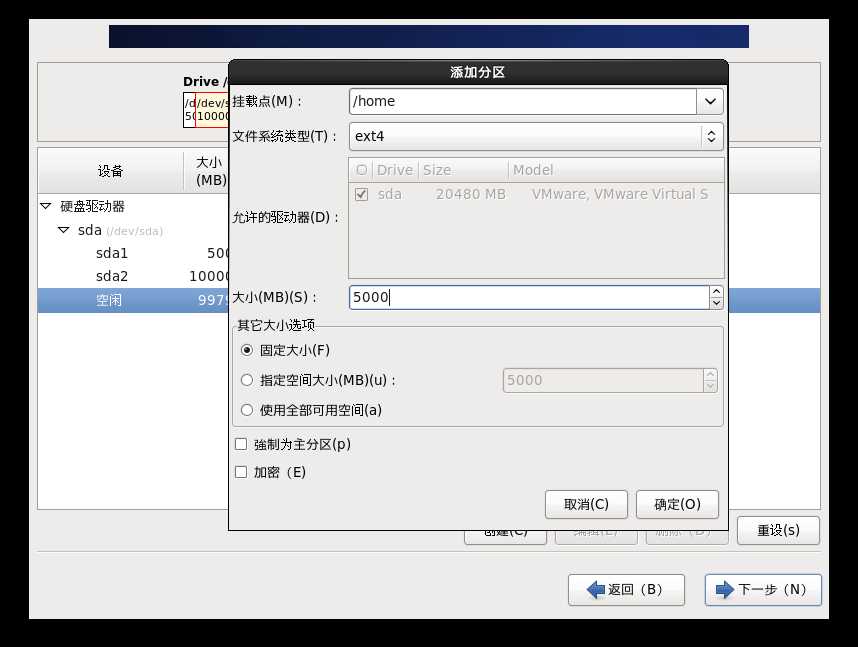The image size is (858, 647).
Task: Select the 空闲 free space row
Action: [134, 300]
